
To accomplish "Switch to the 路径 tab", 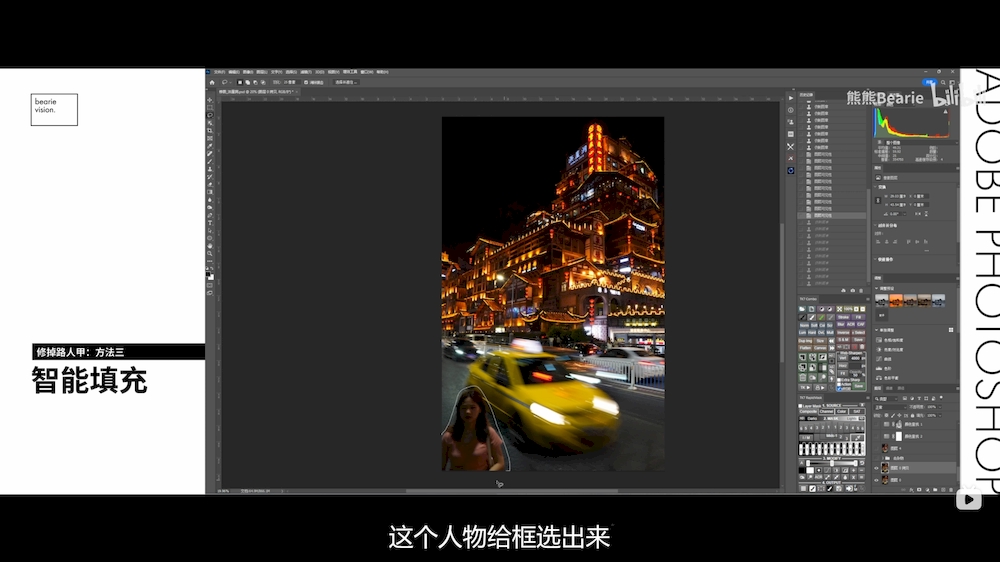I will pyautogui.click(x=901, y=388).
